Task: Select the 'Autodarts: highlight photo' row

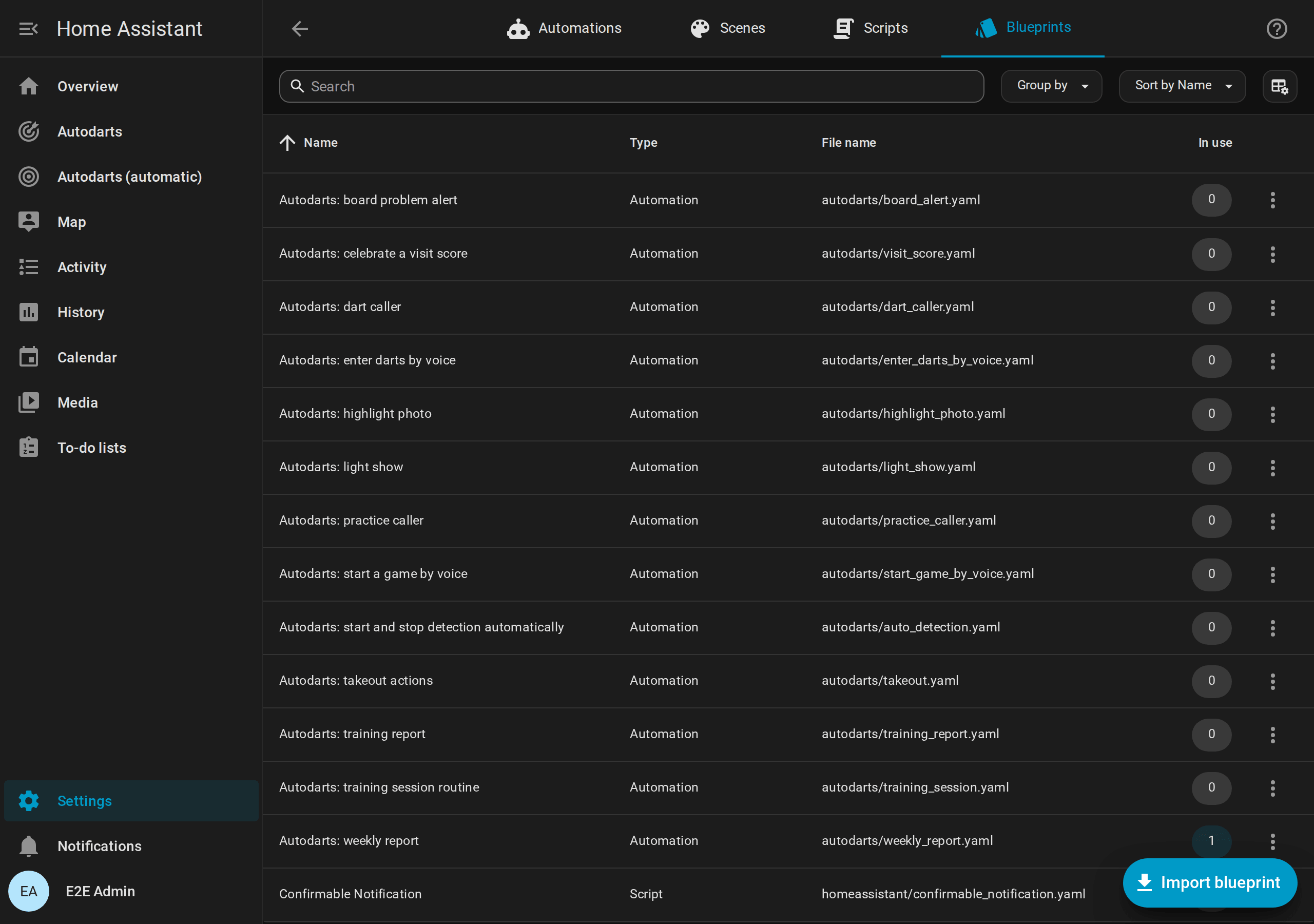Action: tap(788, 414)
